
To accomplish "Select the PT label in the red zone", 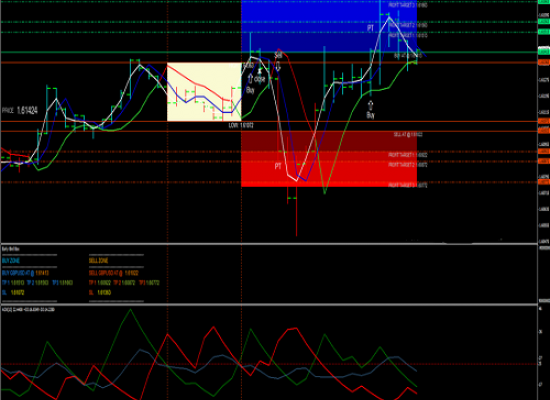I will click(x=278, y=166).
